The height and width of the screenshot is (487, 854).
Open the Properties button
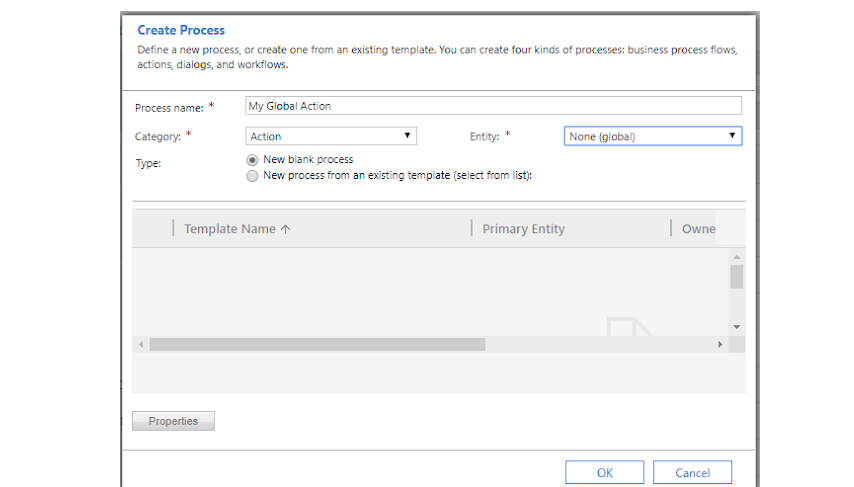point(173,421)
